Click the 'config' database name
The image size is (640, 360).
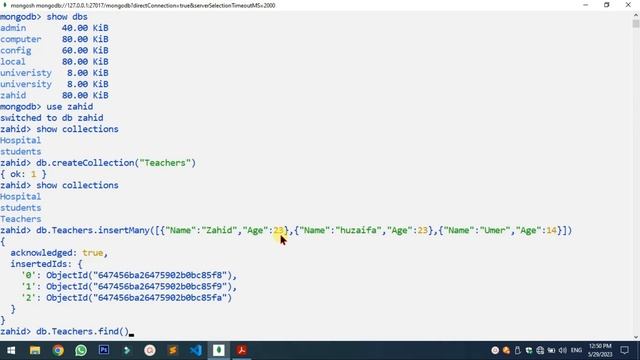tap(16, 51)
